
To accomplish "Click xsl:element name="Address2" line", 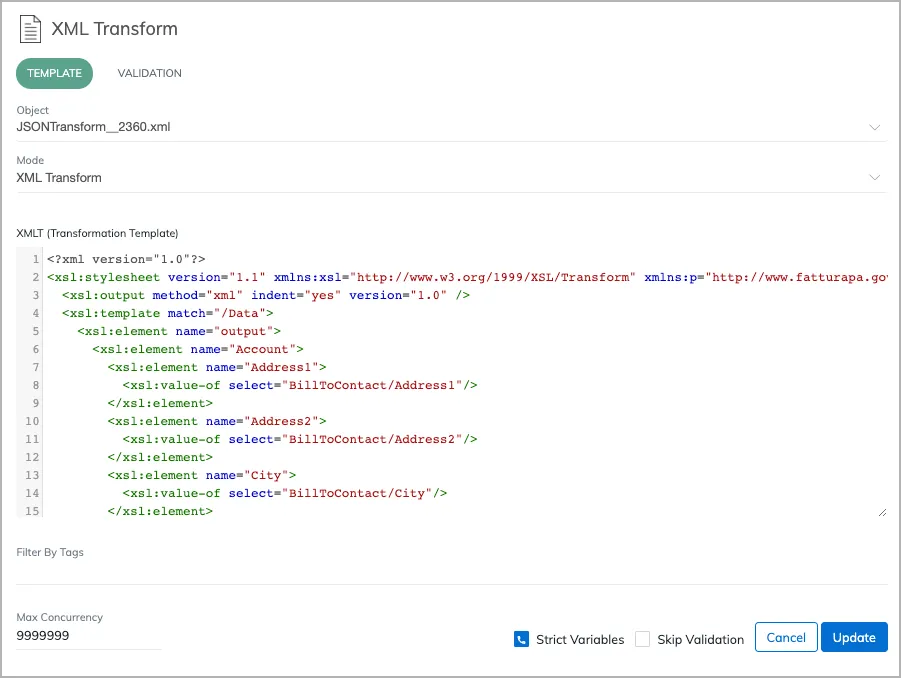I will 217,421.
